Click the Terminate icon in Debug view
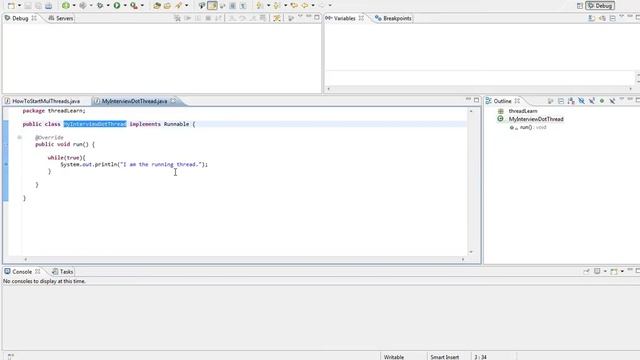The width and height of the screenshot is (640, 360). point(208,18)
